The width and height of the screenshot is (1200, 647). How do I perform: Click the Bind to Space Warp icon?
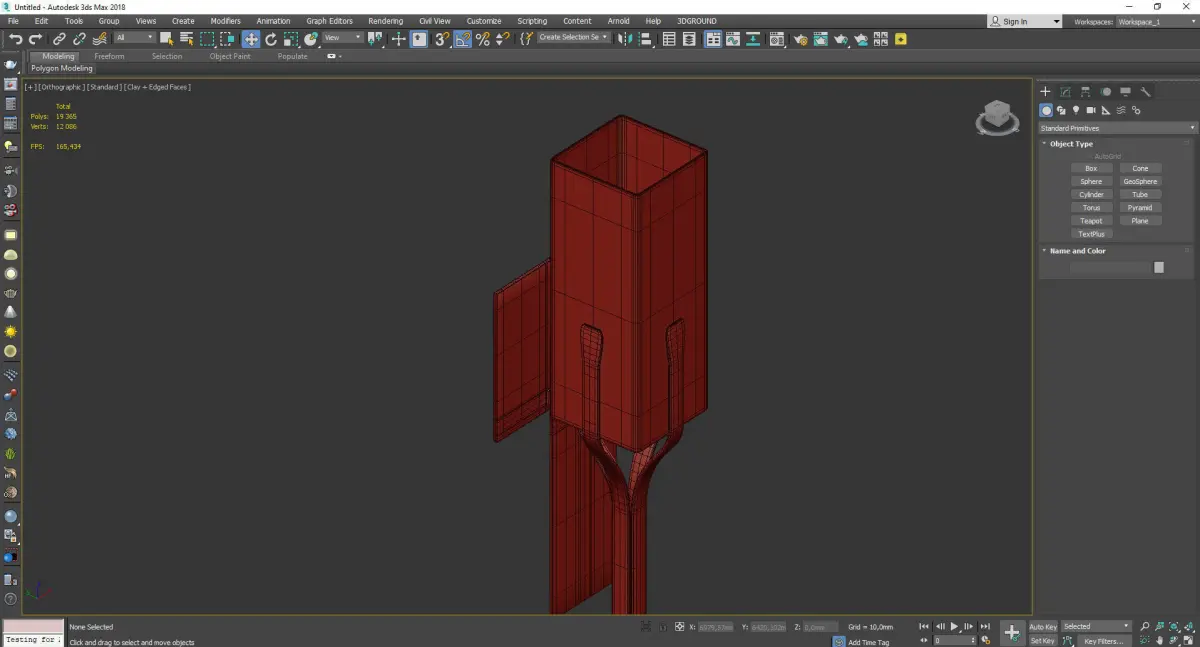[99, 39]
